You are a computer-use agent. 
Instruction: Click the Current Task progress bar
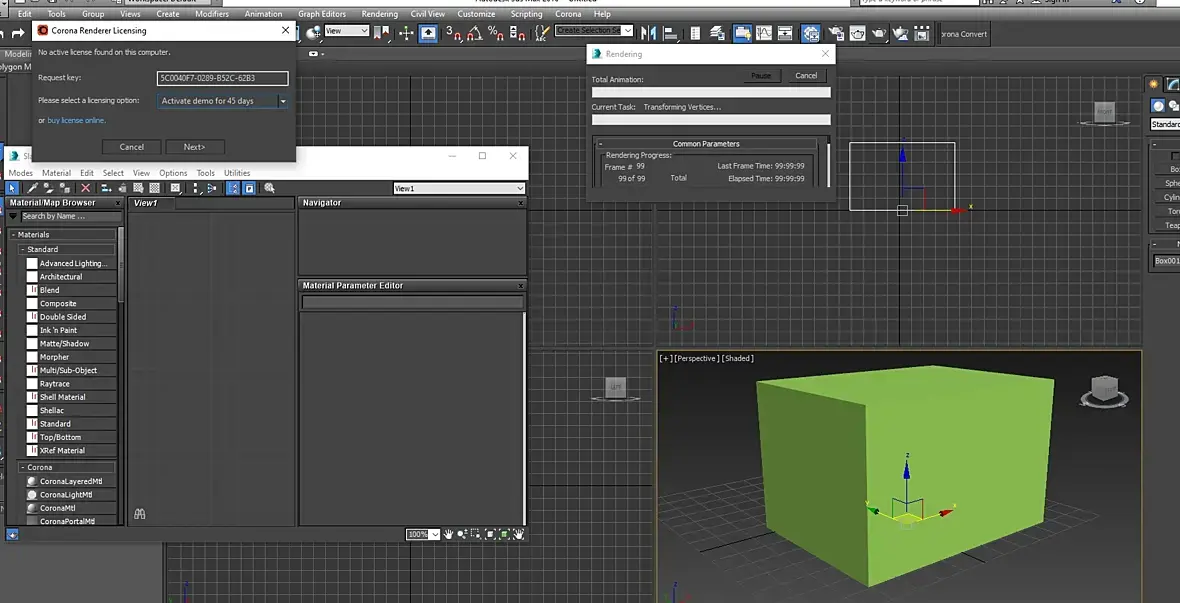coord(711,120)
